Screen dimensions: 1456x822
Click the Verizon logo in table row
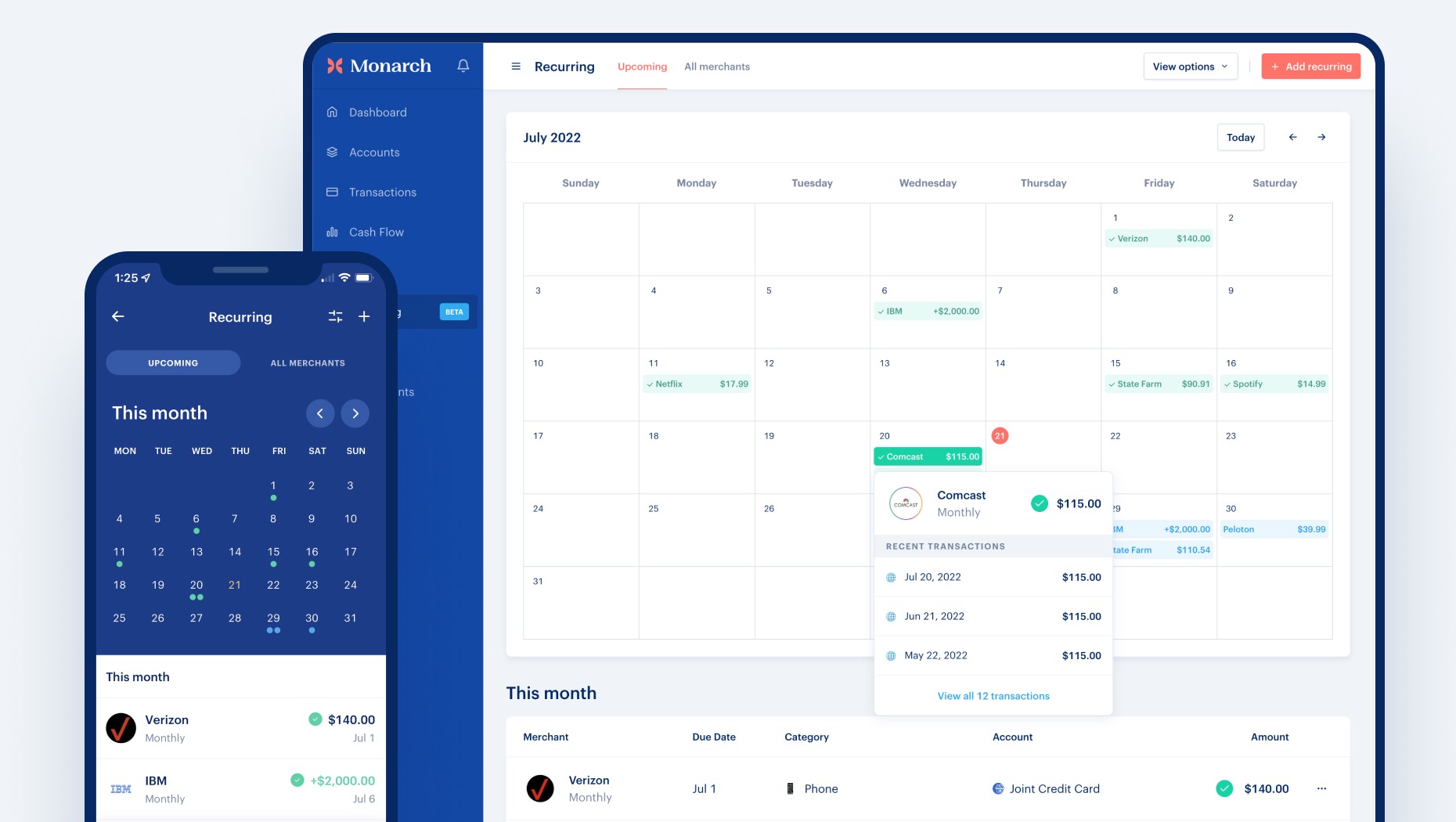(x=540, y=788)
